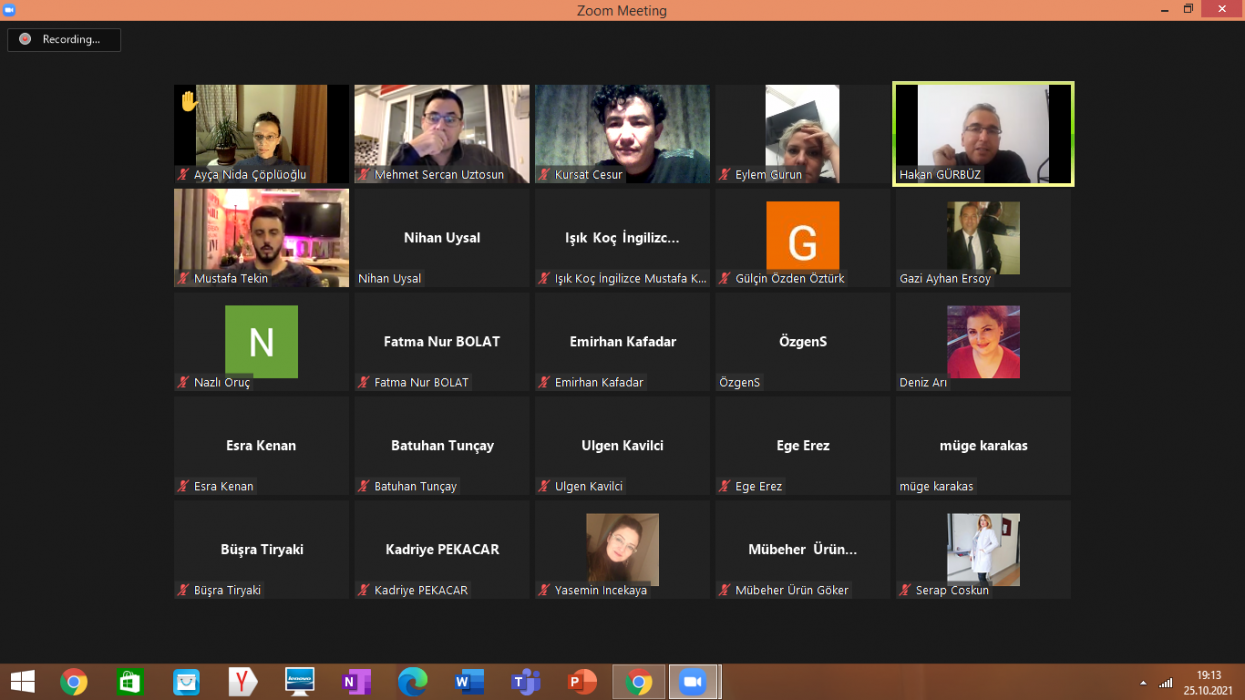Open Microsoft Edge from the taskbar
The image size is (1245, 700).
tap(412, 682)
